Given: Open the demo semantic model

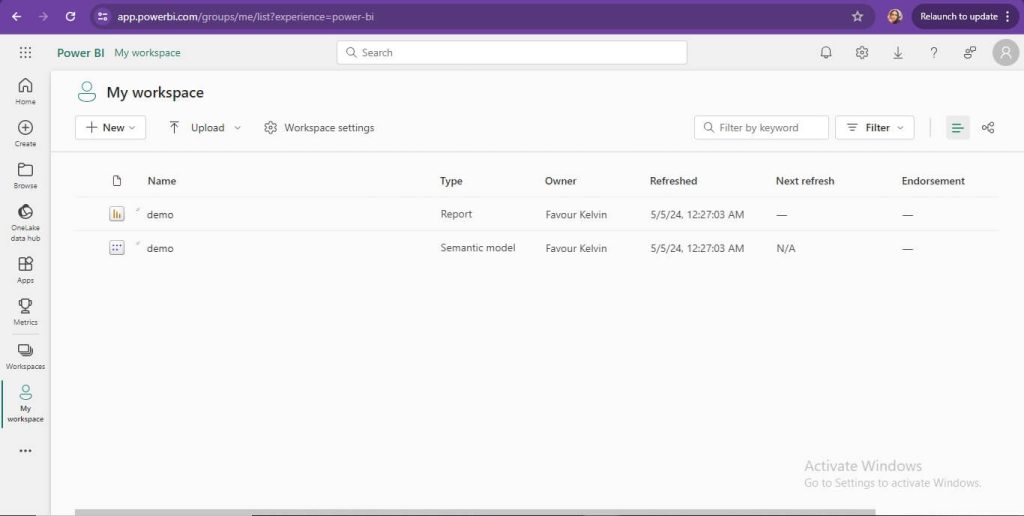Looking at the screenshot, I should click(x=160, y=248).
